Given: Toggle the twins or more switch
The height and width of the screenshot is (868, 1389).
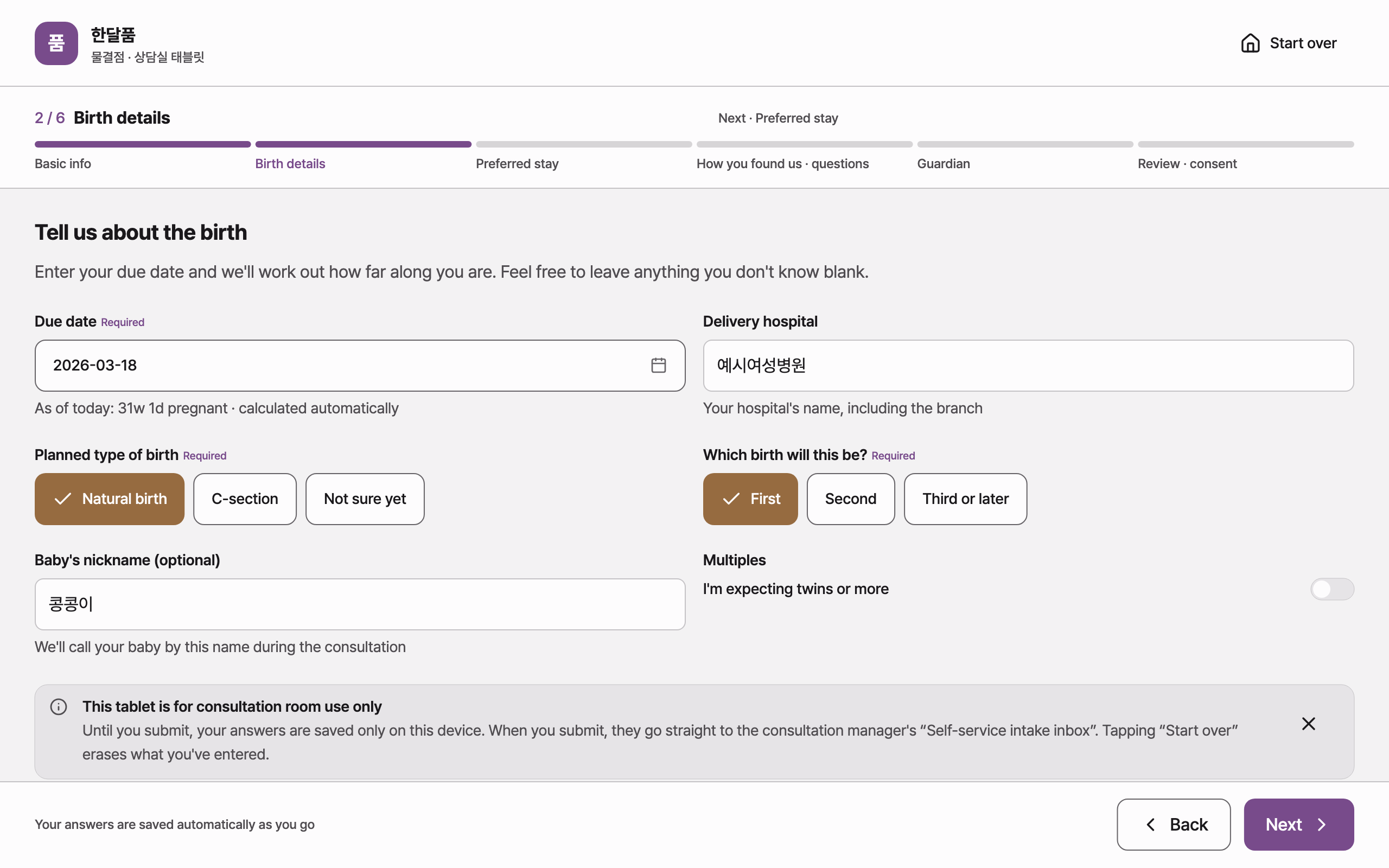Looking at the screenshot, I should pyautogui.click(x=1331, y=589).
